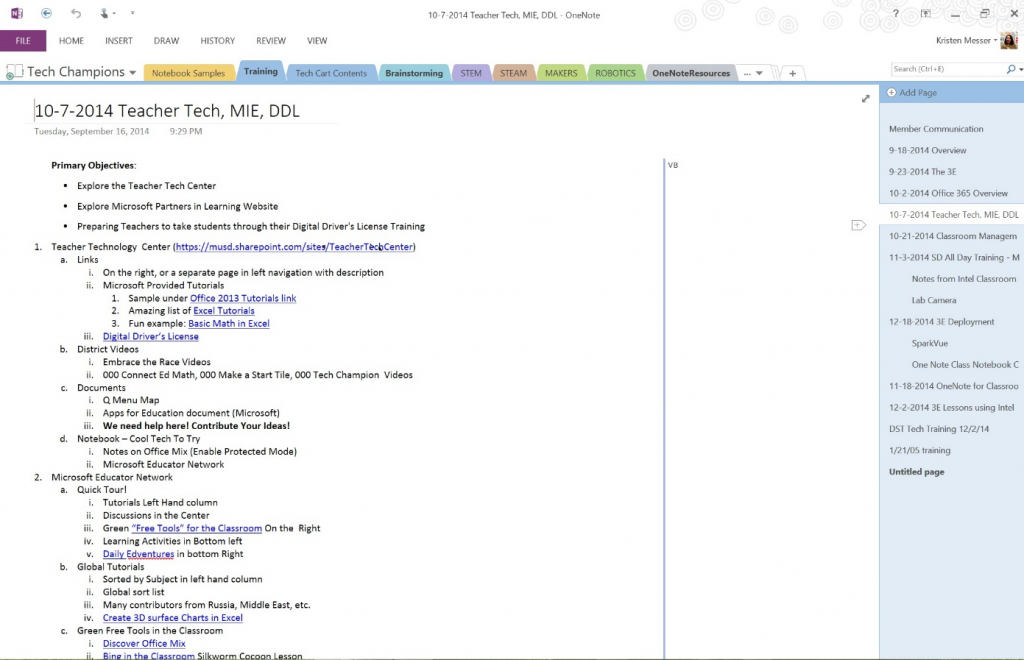Open the Excel Tutorials link
Viewport: 1024px width, 660px height.
(223, 310)
